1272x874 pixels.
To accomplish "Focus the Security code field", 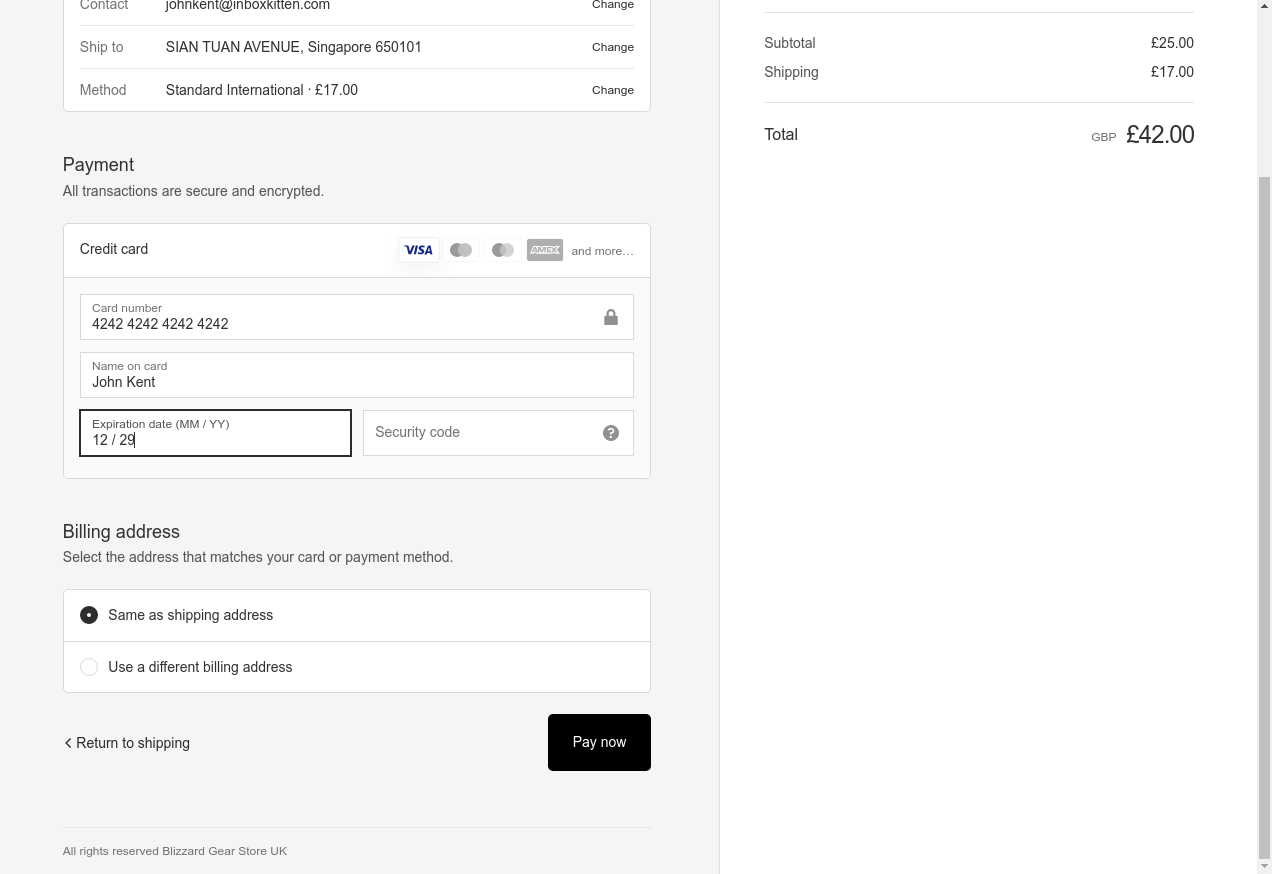I will (x=498, y=433).
